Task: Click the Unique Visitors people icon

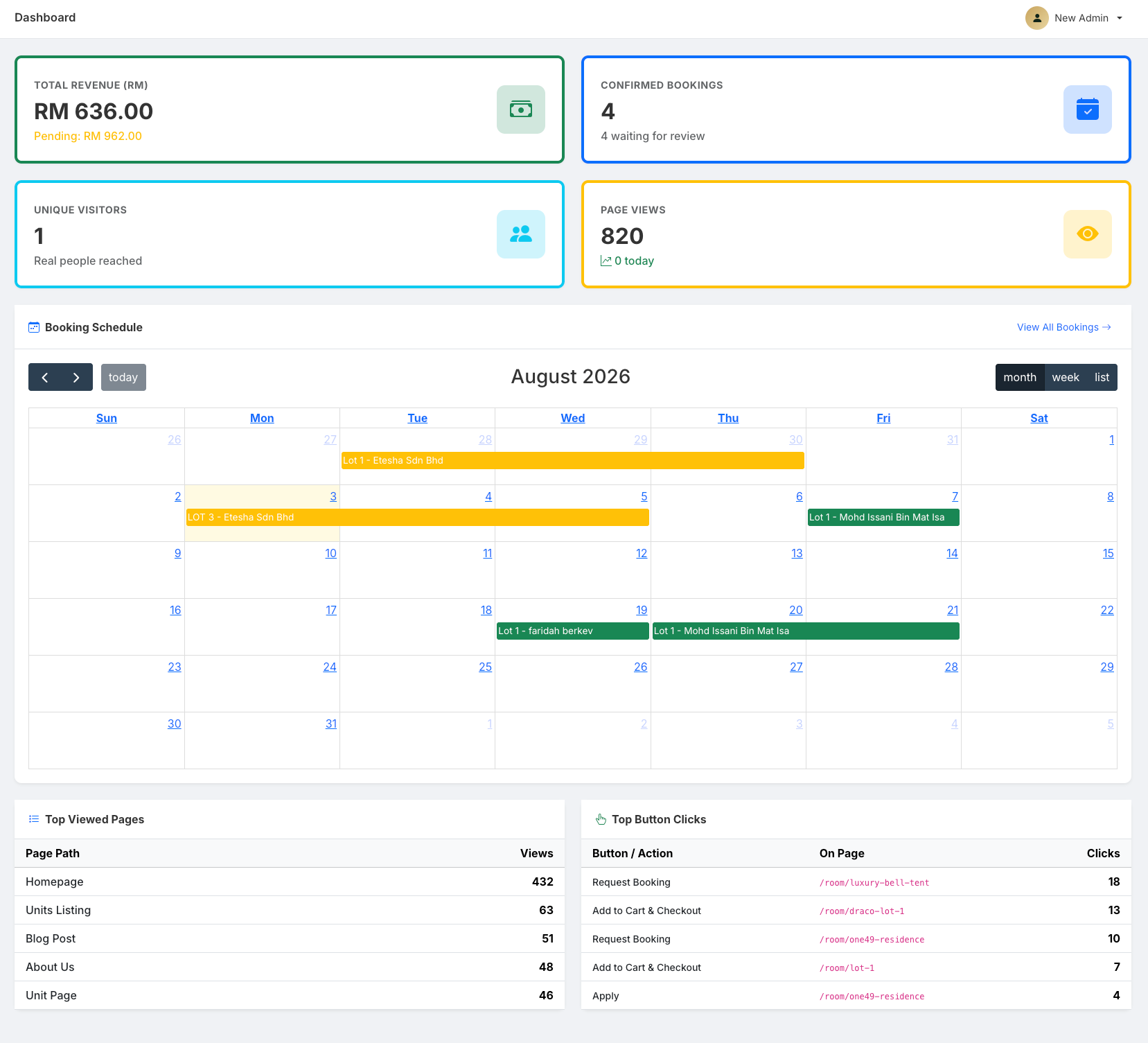Action: 520,234
